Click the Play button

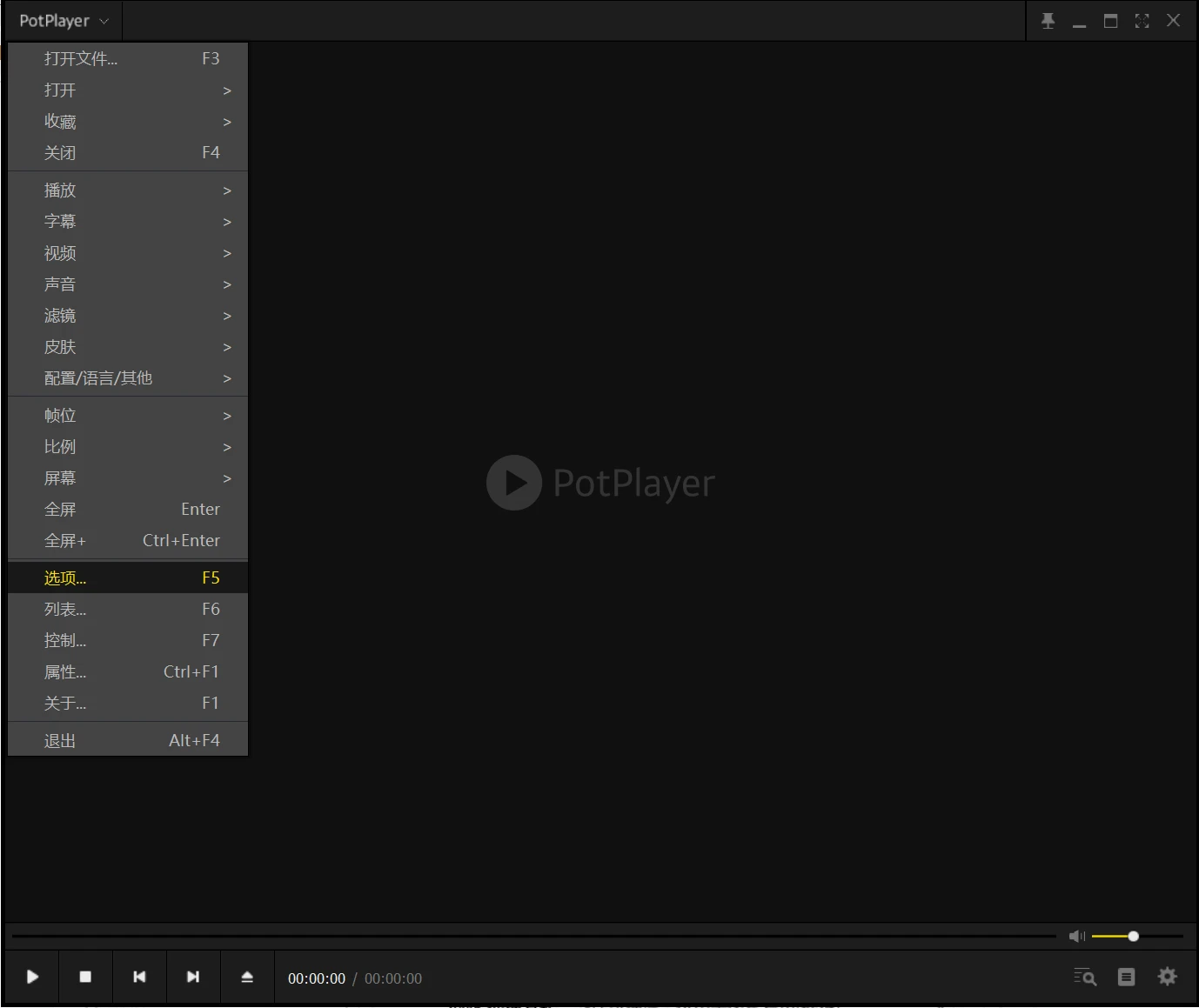click(32, 977)
